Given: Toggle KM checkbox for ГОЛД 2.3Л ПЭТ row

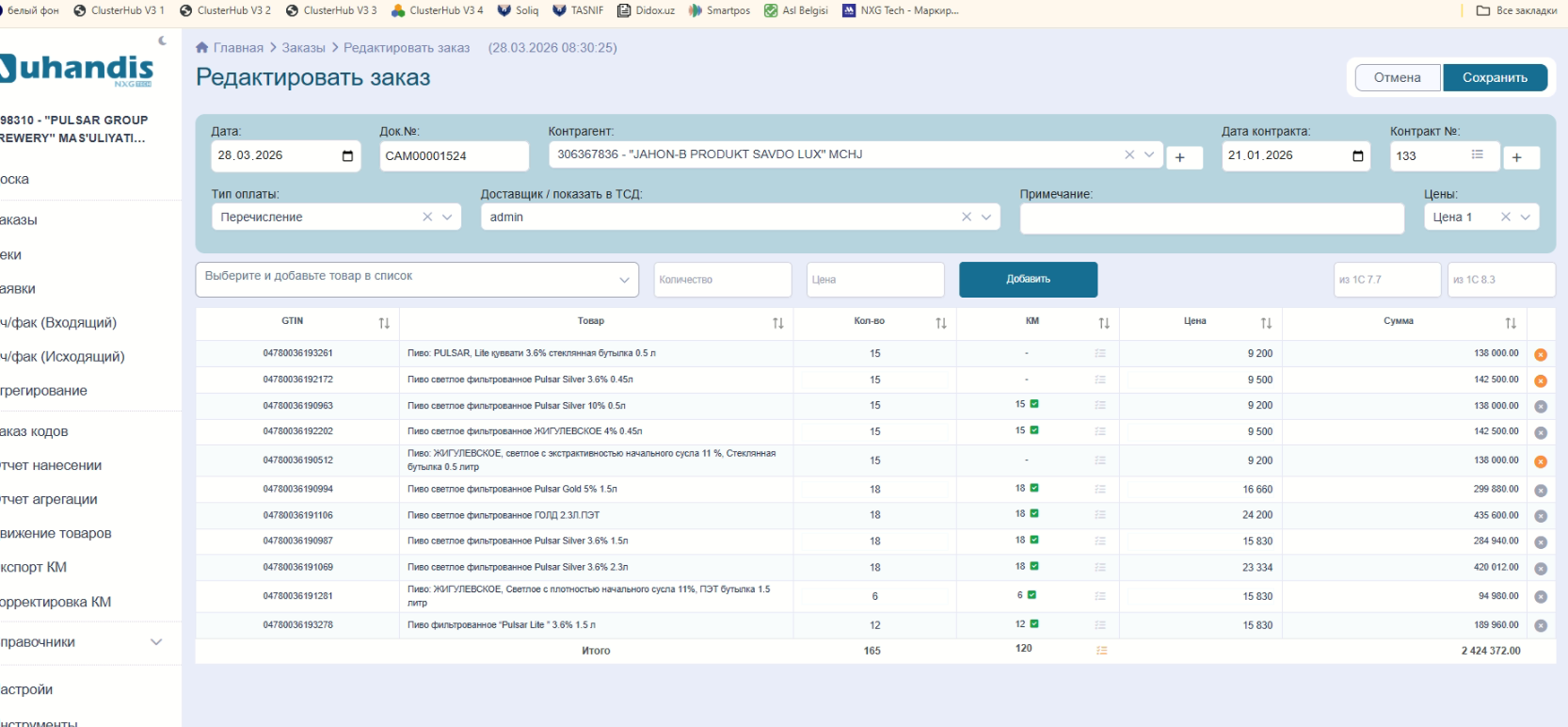Looking at the screenshot, I should coord(1034,514).
